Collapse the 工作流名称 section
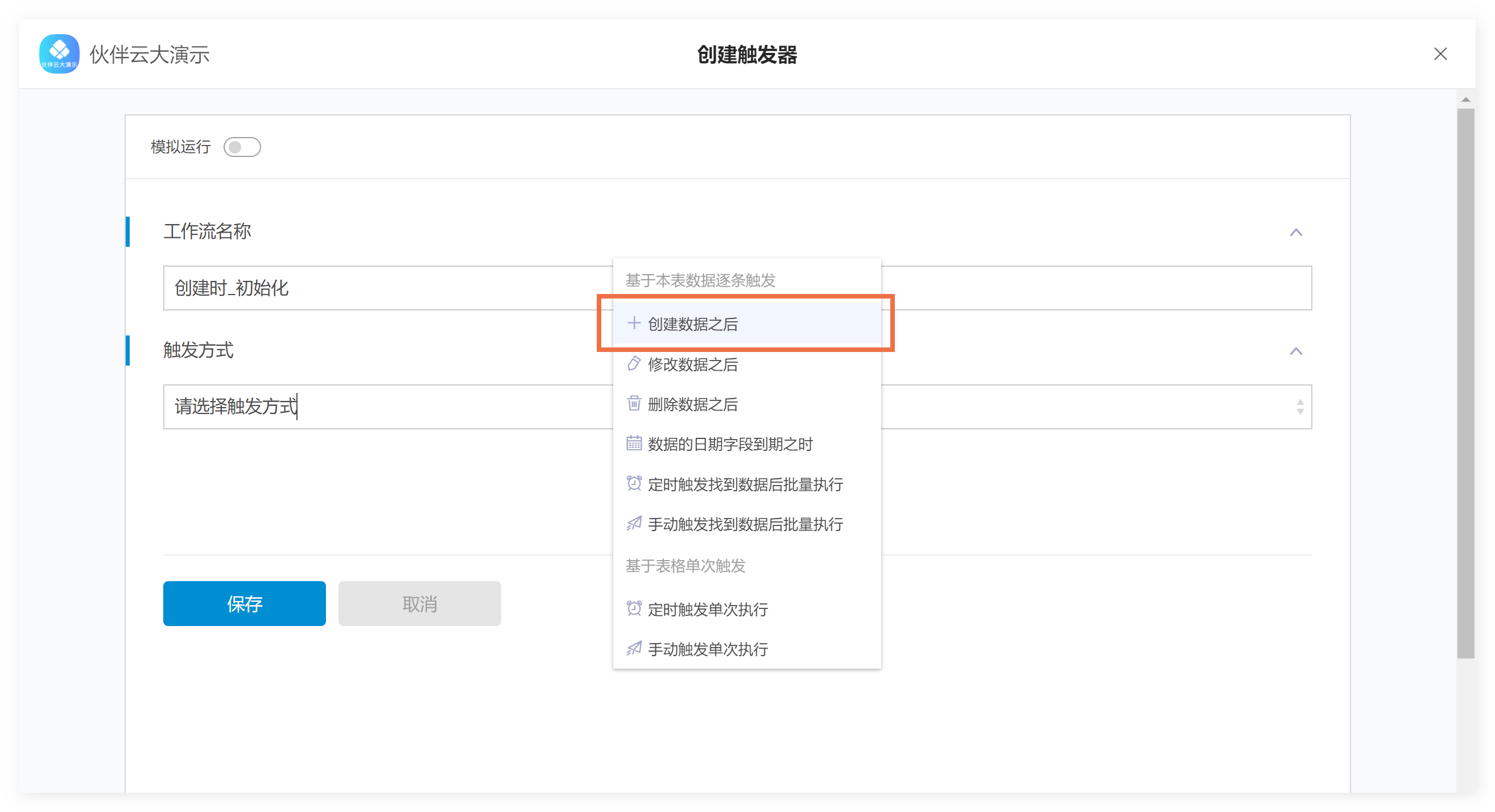1495x812 pixels. coord(1295,233)
